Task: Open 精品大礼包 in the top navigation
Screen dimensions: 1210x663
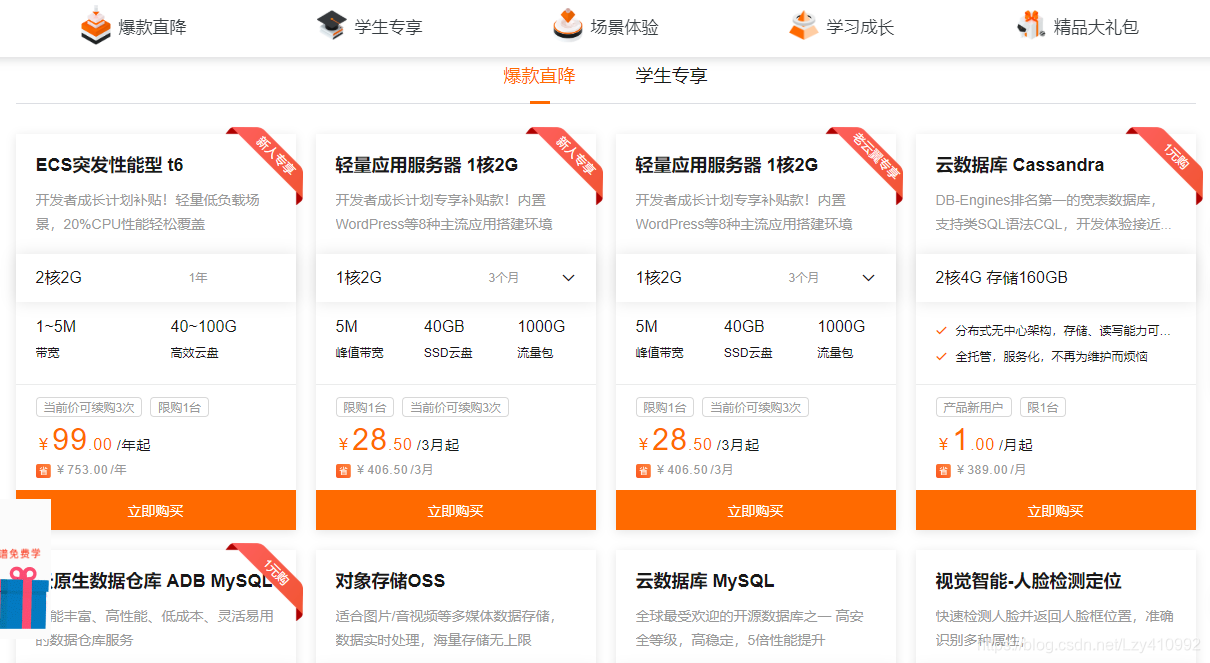Action: coord(1096,27)
